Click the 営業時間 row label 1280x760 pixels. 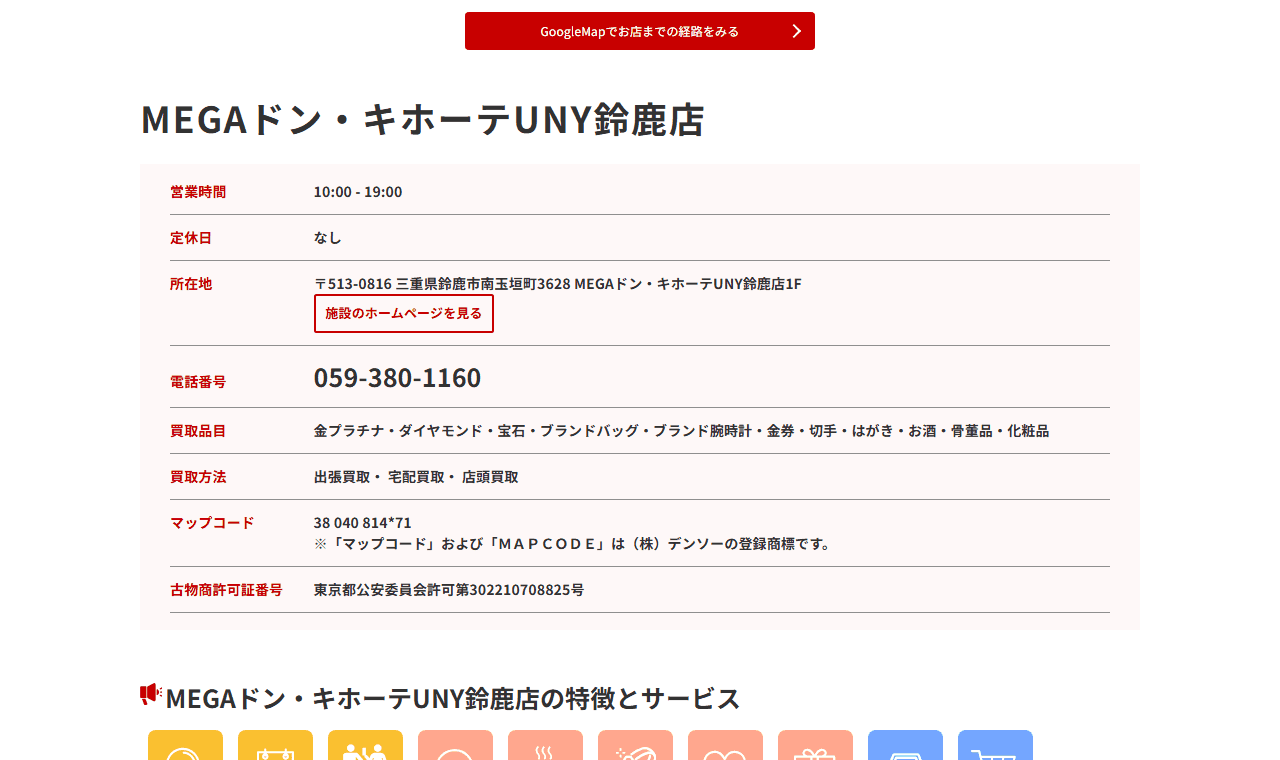[x=198, y=192]
